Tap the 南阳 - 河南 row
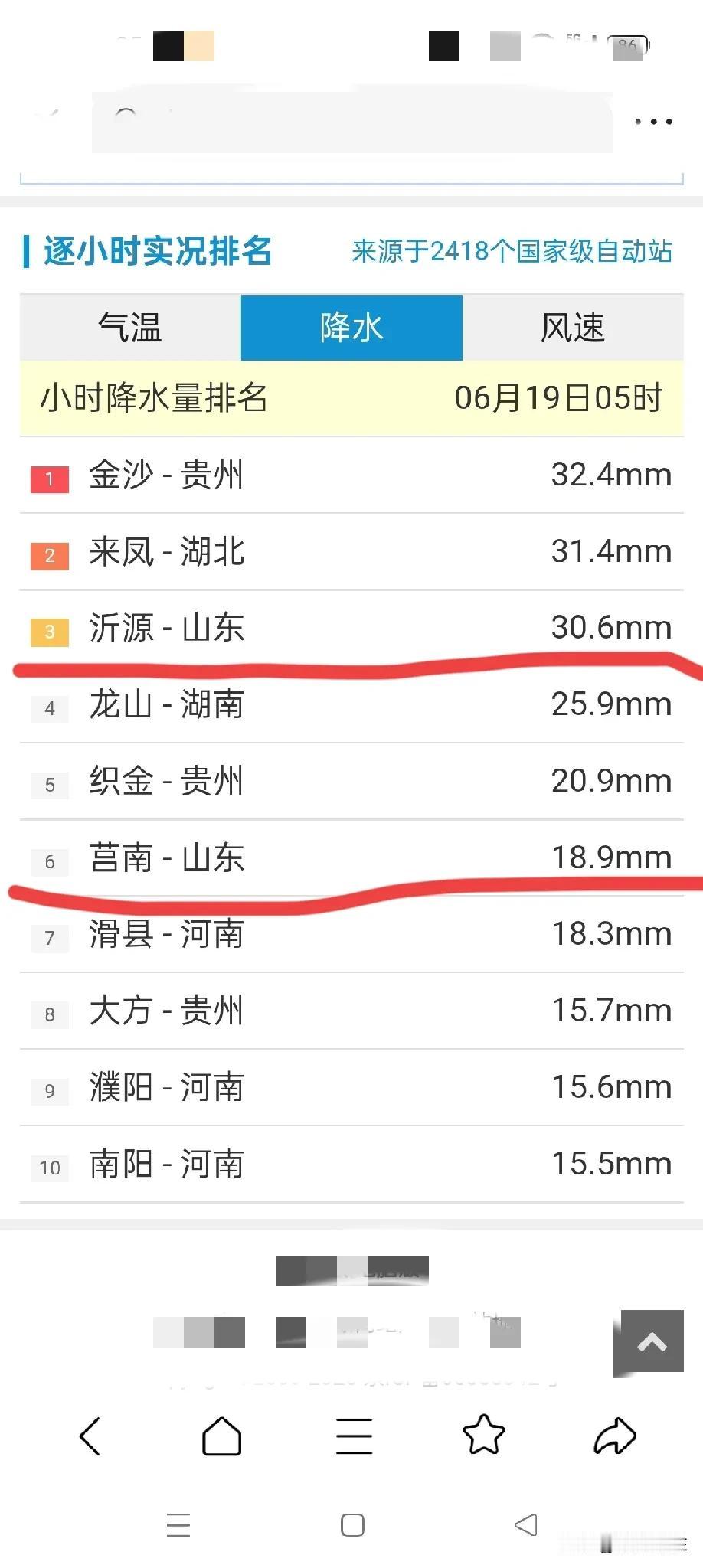Viewport: 703px width, 1568px height. 351,1165
